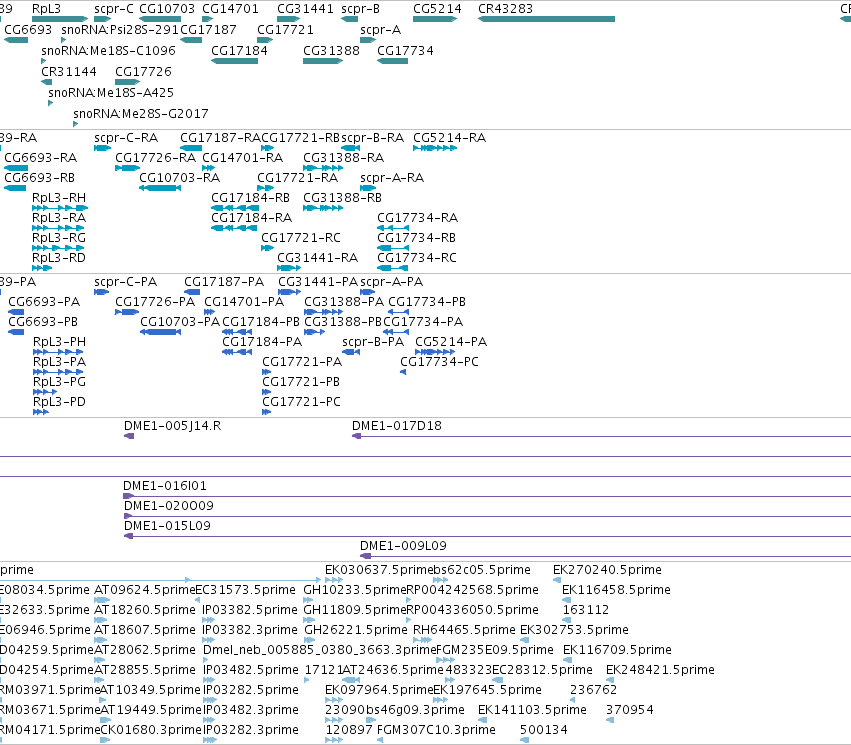This screenshot has height=745, width=851.
Task: Click the DME1-009L09 clone label
Action: tap(403, 546)
